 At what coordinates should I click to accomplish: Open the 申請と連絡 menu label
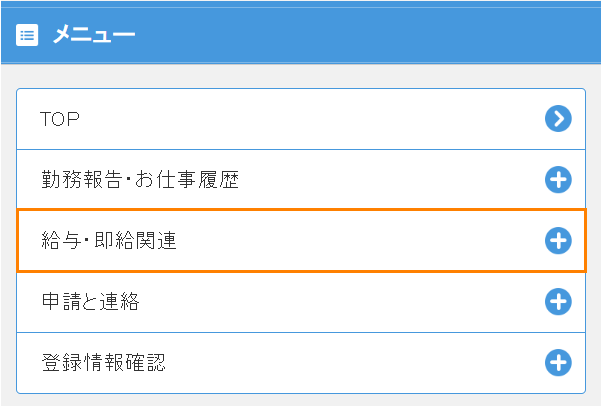[90, 302]
